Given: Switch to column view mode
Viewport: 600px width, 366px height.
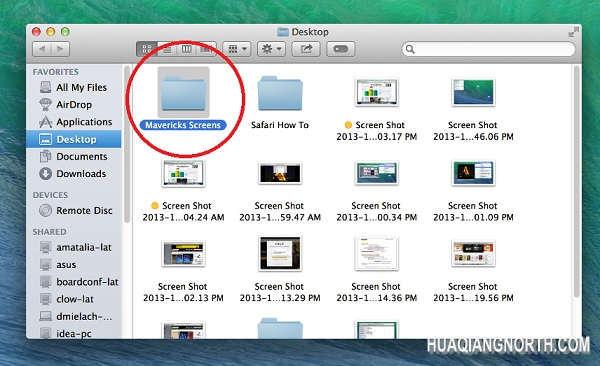Looking at the screenshot, I should point(186,49).
